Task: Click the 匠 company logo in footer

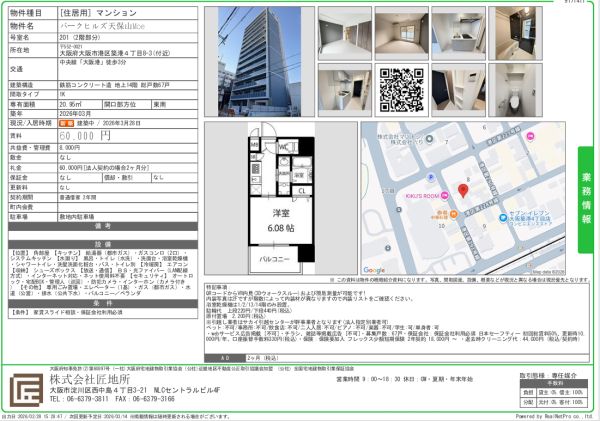Action: [26, 390]
